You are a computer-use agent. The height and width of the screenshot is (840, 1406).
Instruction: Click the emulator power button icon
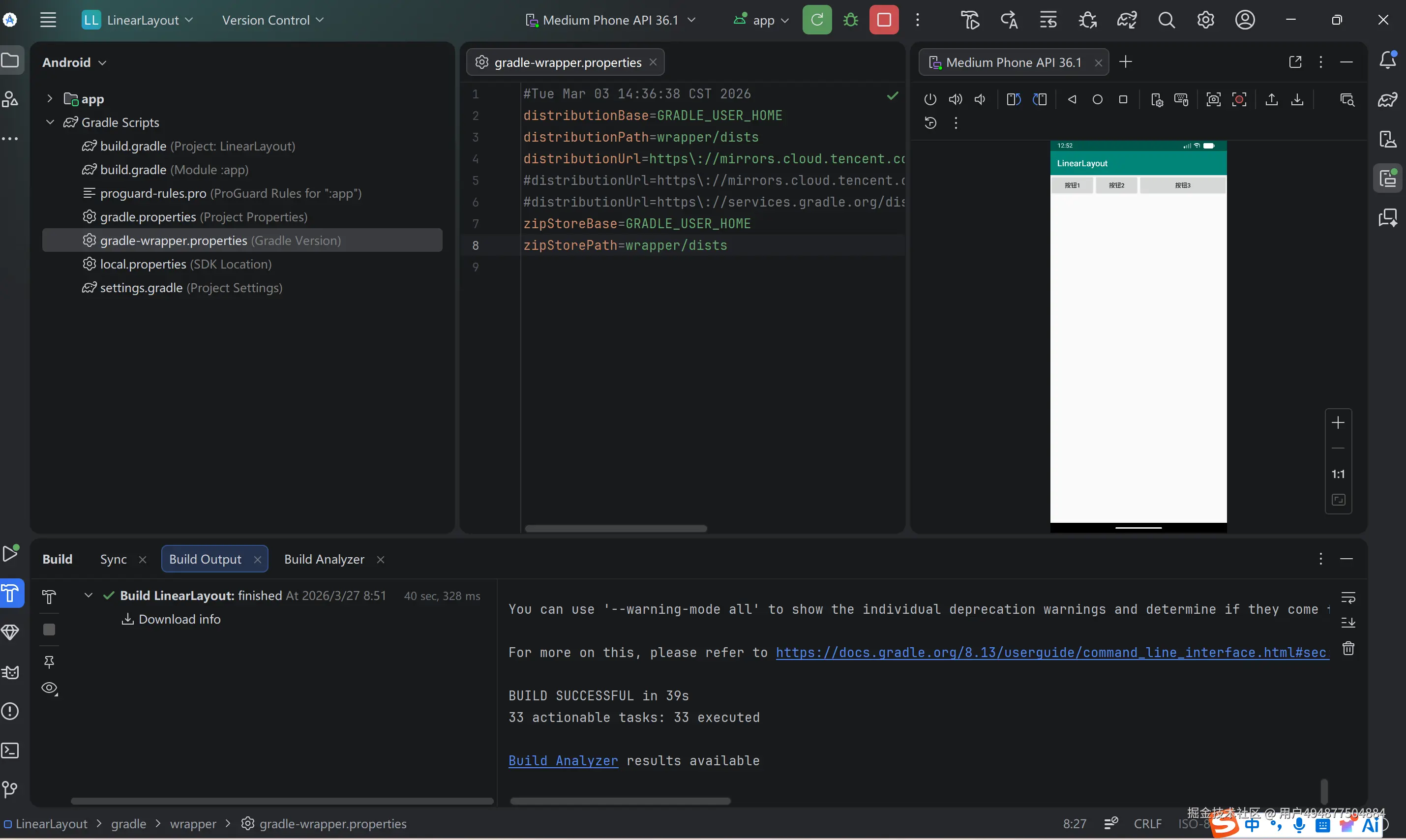click(x=930, y=100)
